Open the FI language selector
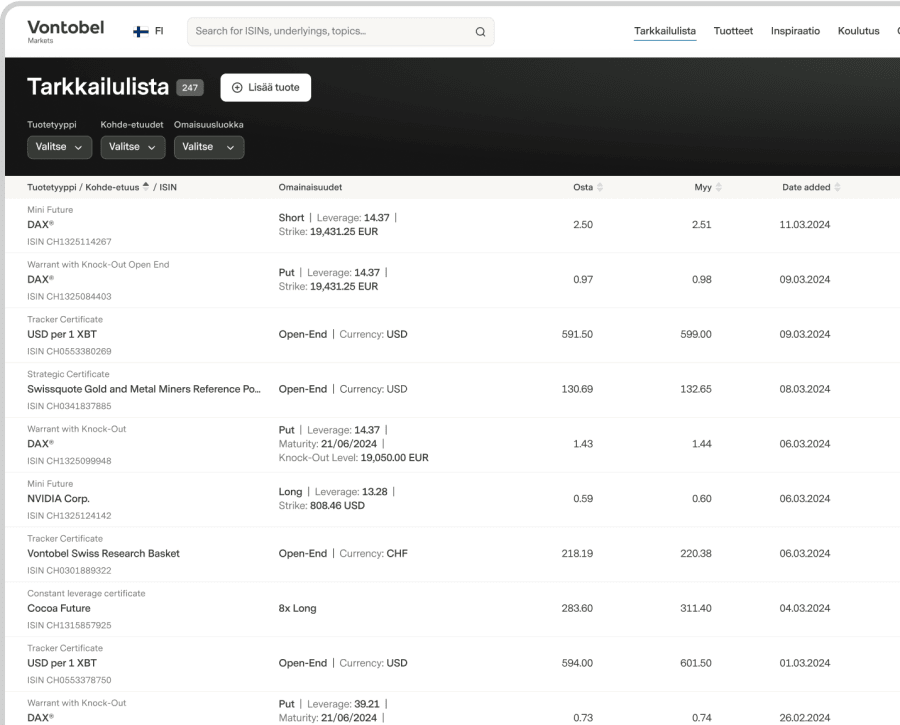Screen dimensions: 900x725 (x=149, y=32)
